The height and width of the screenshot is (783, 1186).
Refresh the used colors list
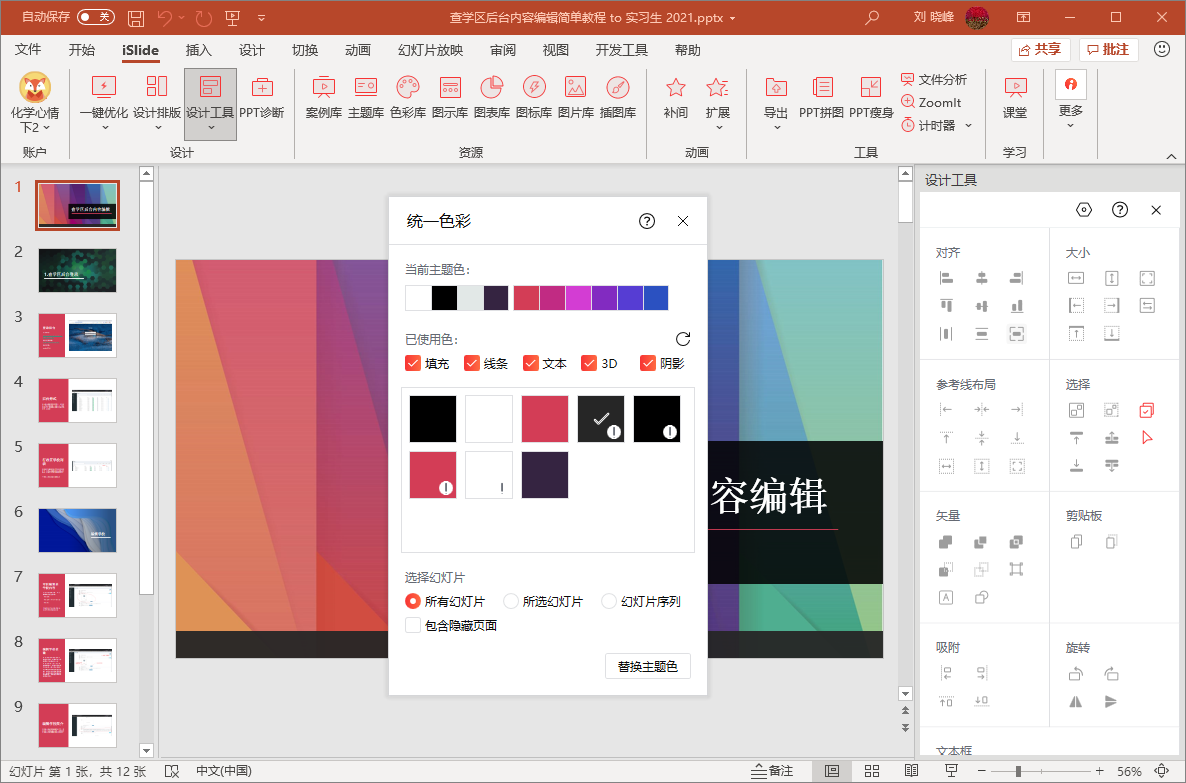tap(683, 338)
